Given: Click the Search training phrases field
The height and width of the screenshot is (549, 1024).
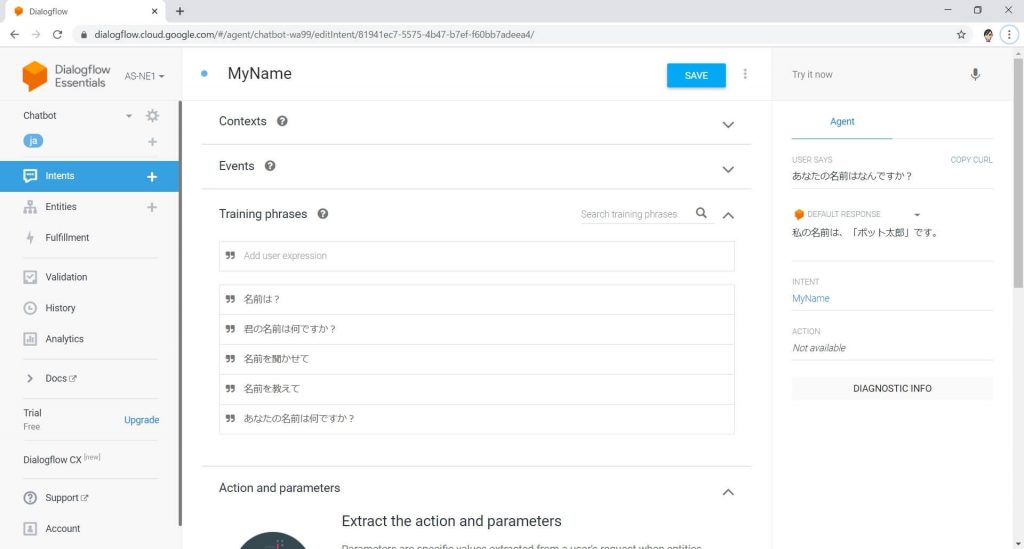Looking at the screenshot, I should tap(629, 214).
